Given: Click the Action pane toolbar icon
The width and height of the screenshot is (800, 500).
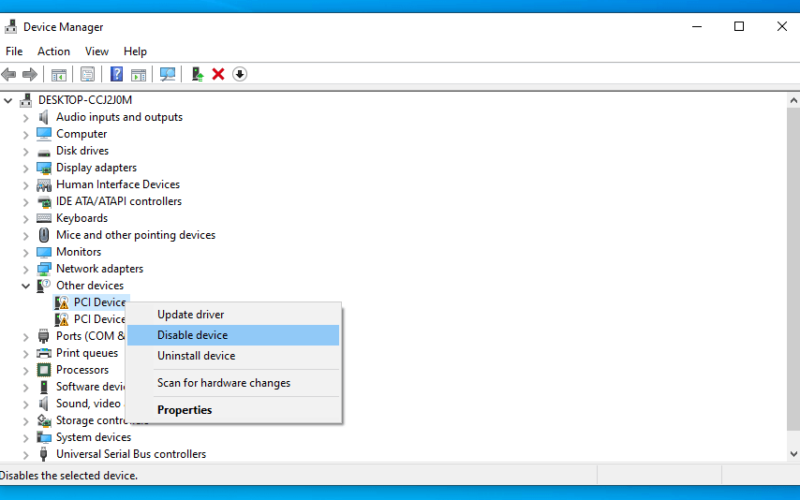Looking at the screenshot, I should [x=138, y=74].
